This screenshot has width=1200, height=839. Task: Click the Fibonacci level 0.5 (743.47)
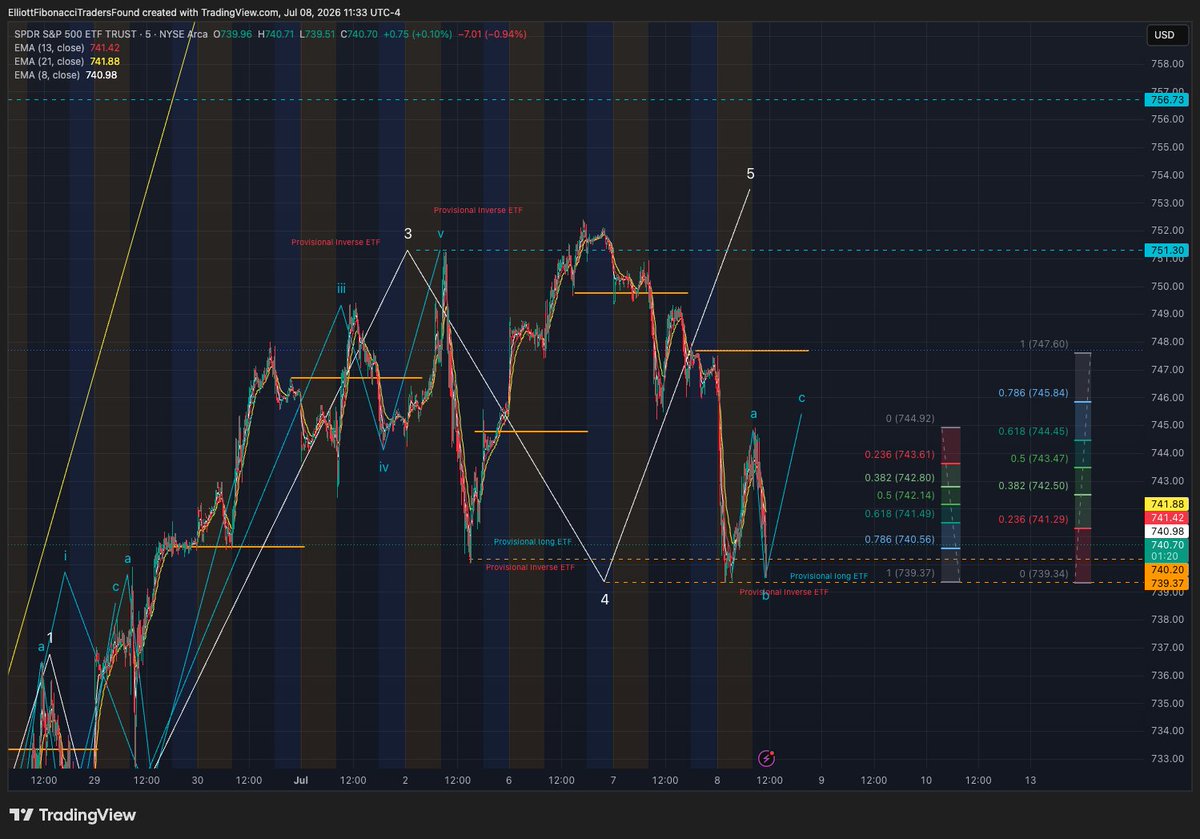click(1040, 459)
